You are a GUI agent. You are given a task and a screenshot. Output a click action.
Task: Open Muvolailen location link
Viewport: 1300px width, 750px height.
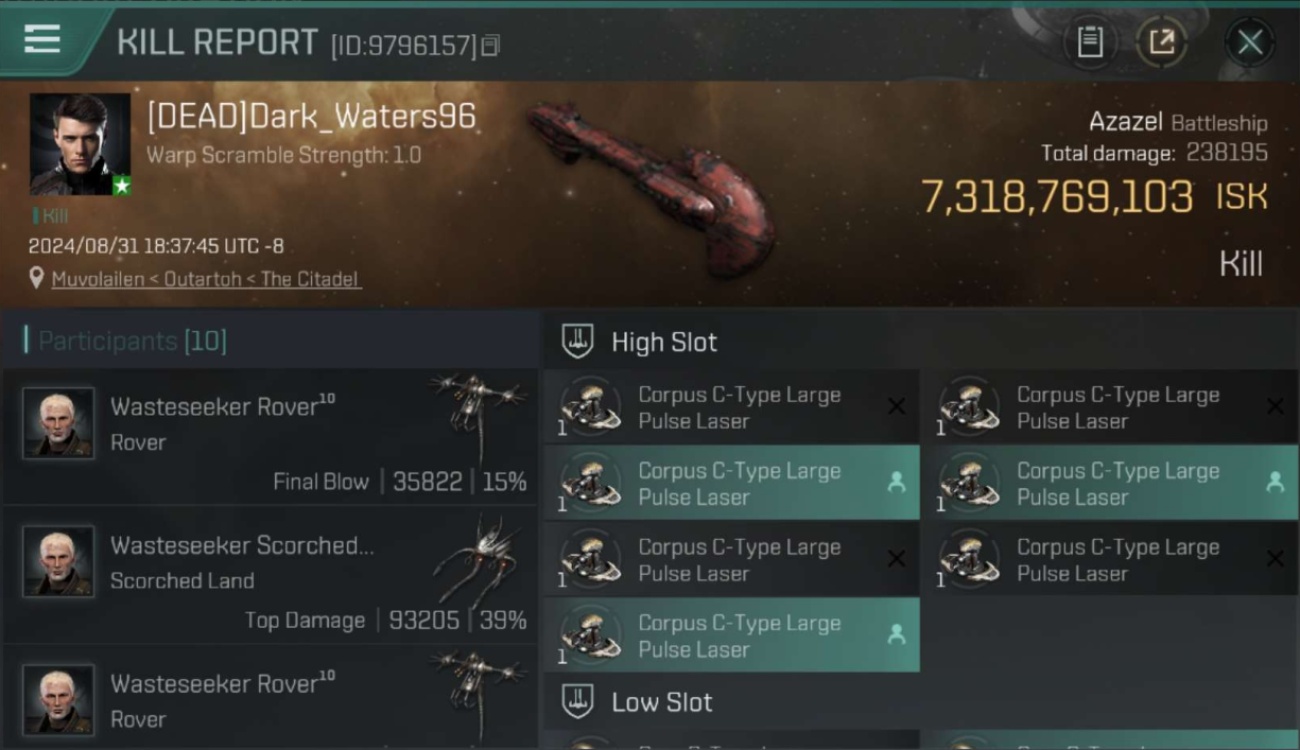coord(207,279)
